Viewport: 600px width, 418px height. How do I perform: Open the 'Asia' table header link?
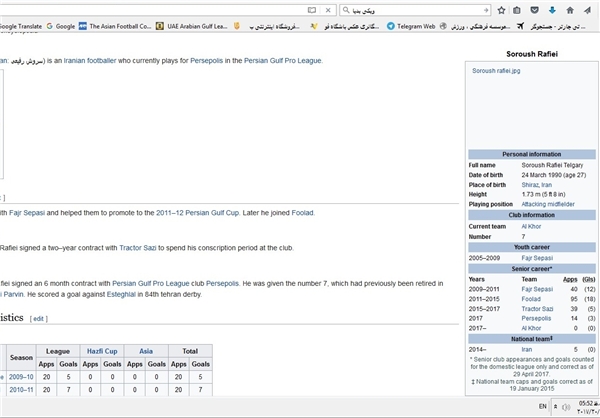click(x=146, y=351)
